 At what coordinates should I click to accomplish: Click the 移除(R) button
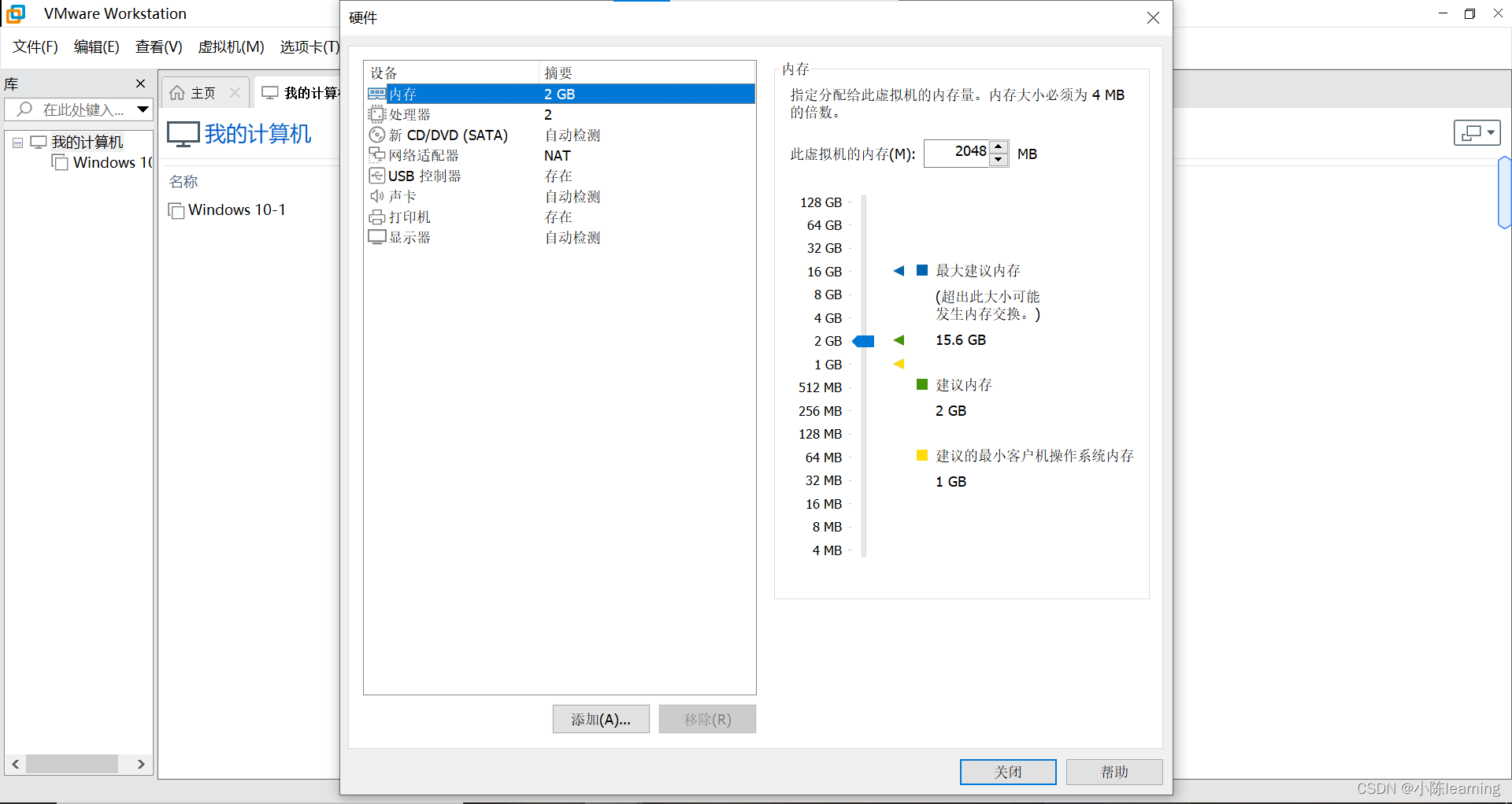point(707,719)
